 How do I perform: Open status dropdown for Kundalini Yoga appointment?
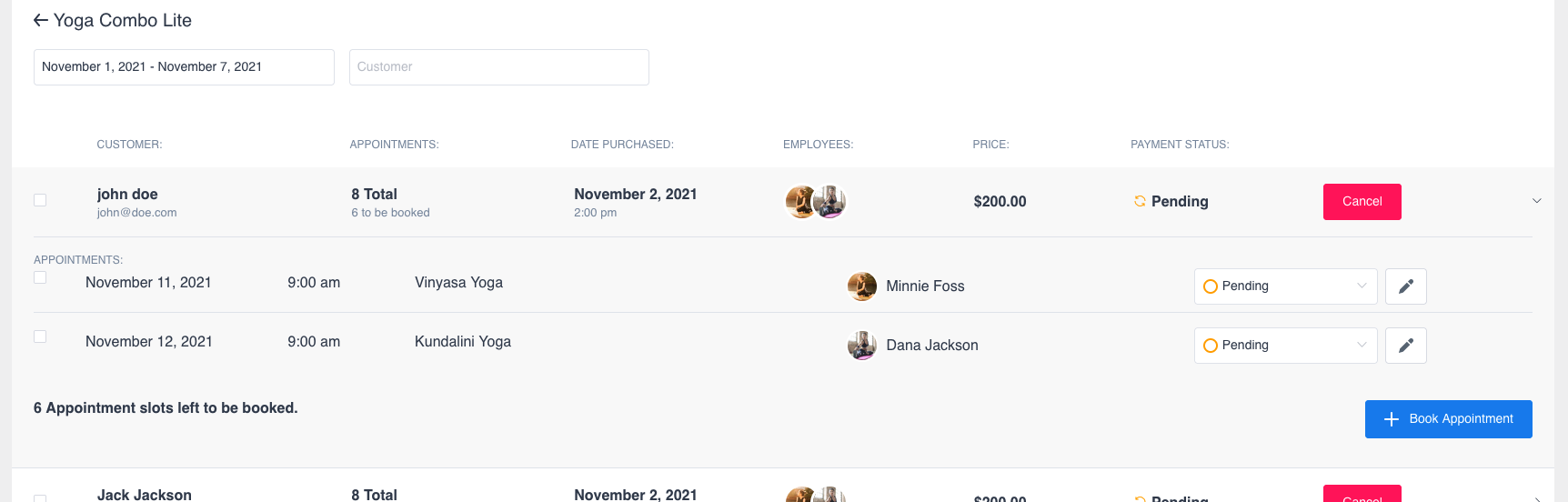[1284, 346]
